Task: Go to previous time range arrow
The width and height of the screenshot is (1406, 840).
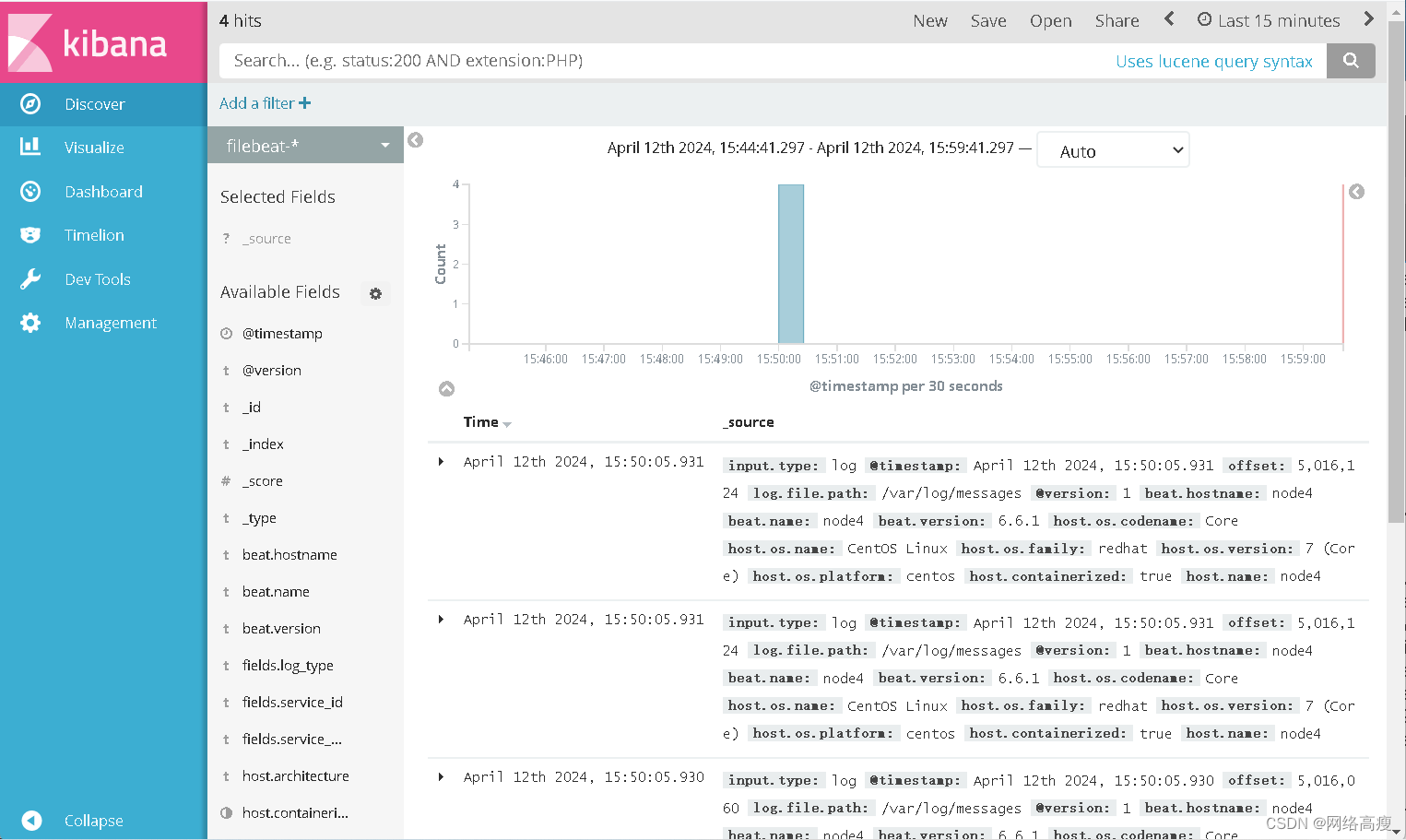Action: click(1169, 18)
